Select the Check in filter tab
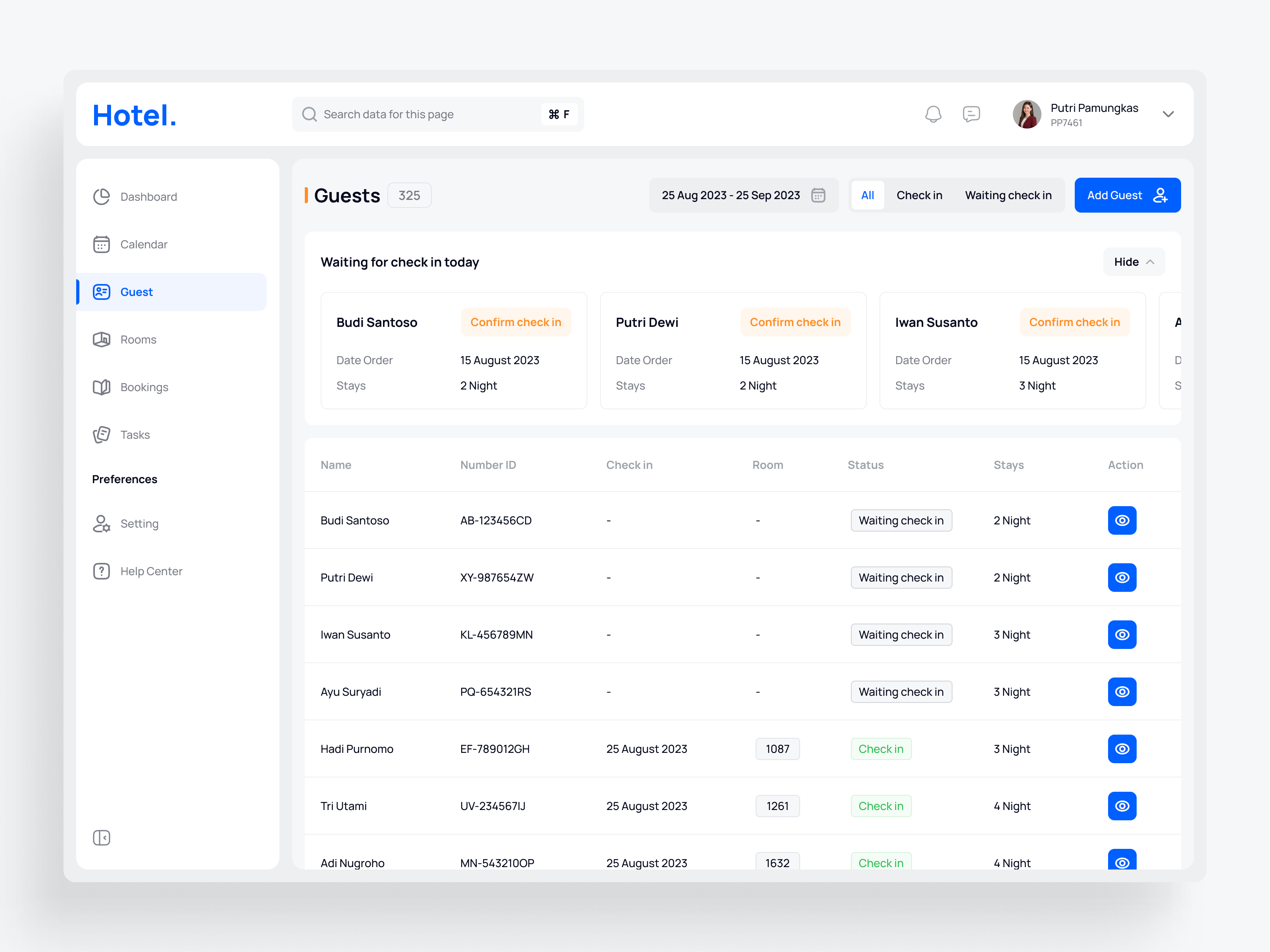Screen dimensions: 1270x952 (919, 195)
